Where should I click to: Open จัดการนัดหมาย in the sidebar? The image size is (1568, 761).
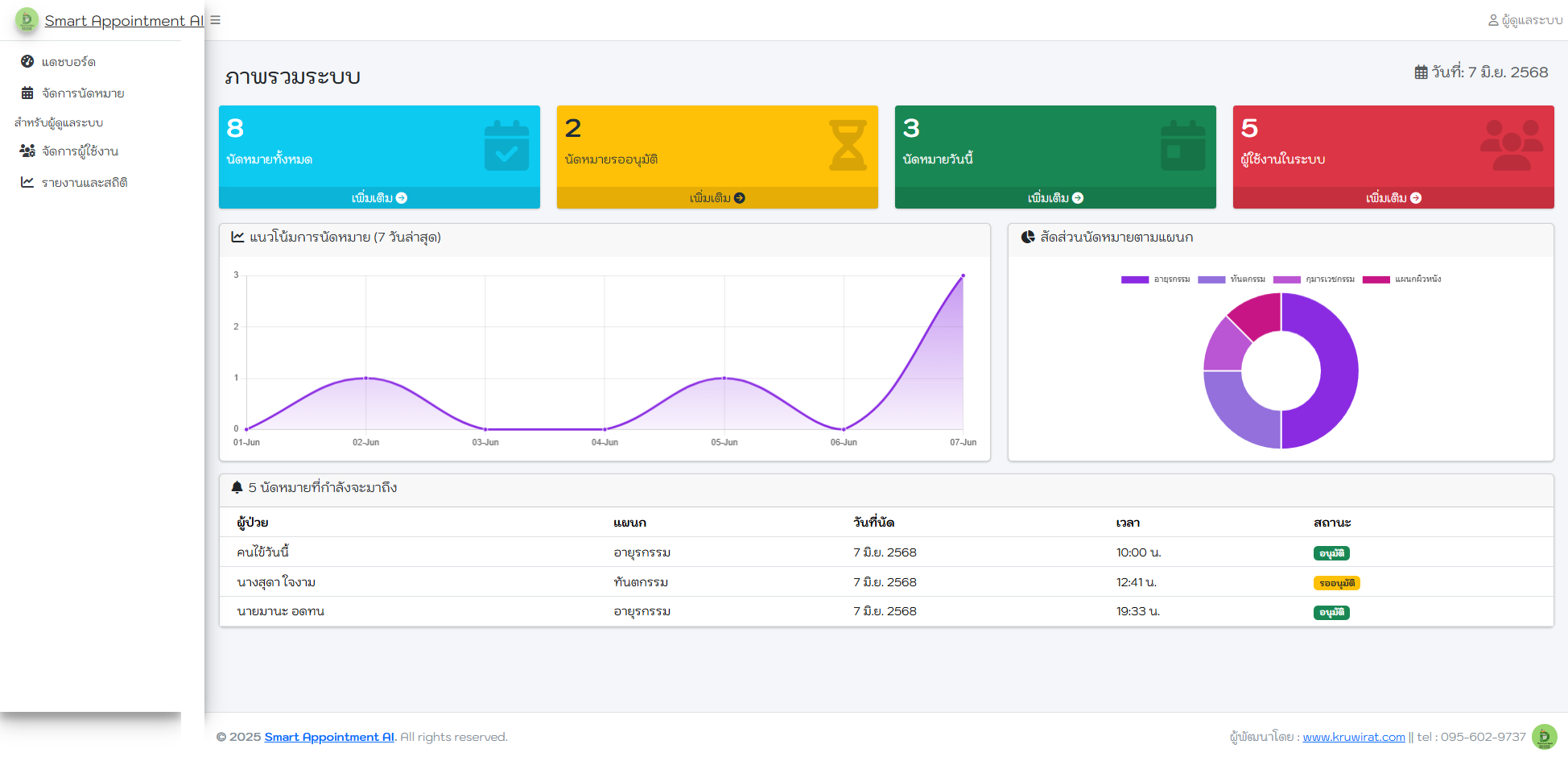pos(82,93)
